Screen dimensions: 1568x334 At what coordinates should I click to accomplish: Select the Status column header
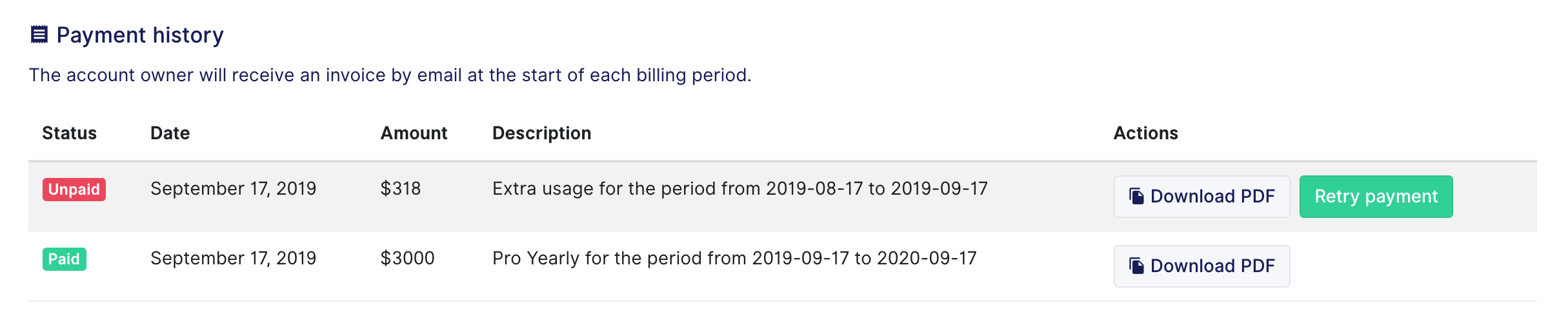[x=70, y=133]
